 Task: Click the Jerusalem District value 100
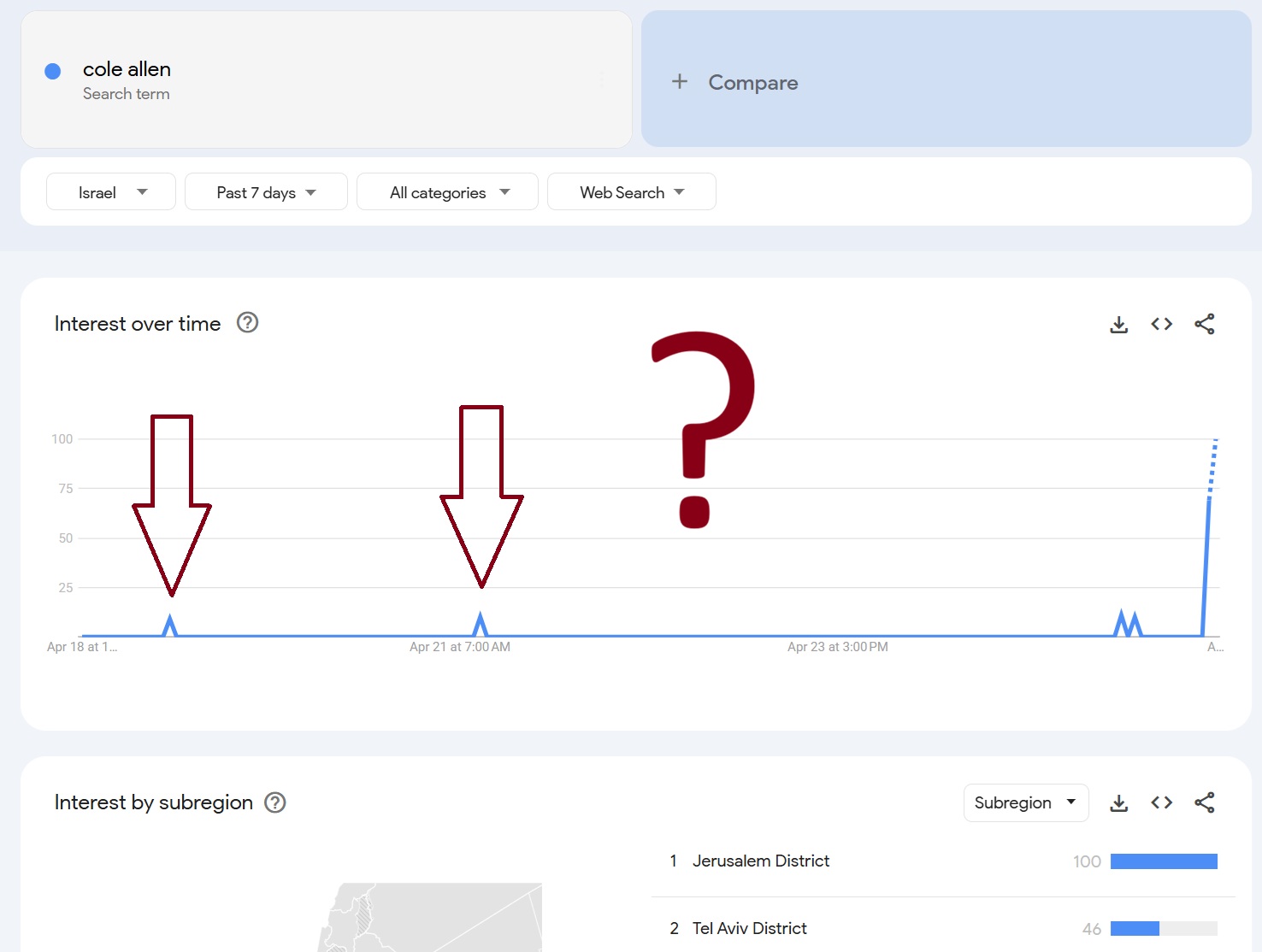point(1087,861)
